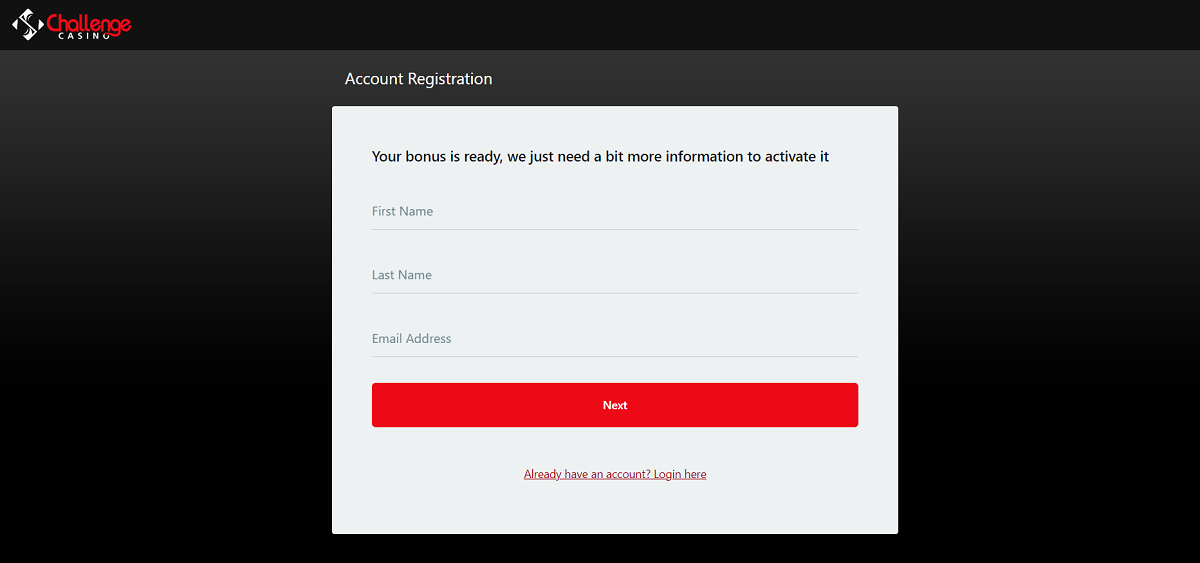Open the Already have an account login link

(615, 474)
